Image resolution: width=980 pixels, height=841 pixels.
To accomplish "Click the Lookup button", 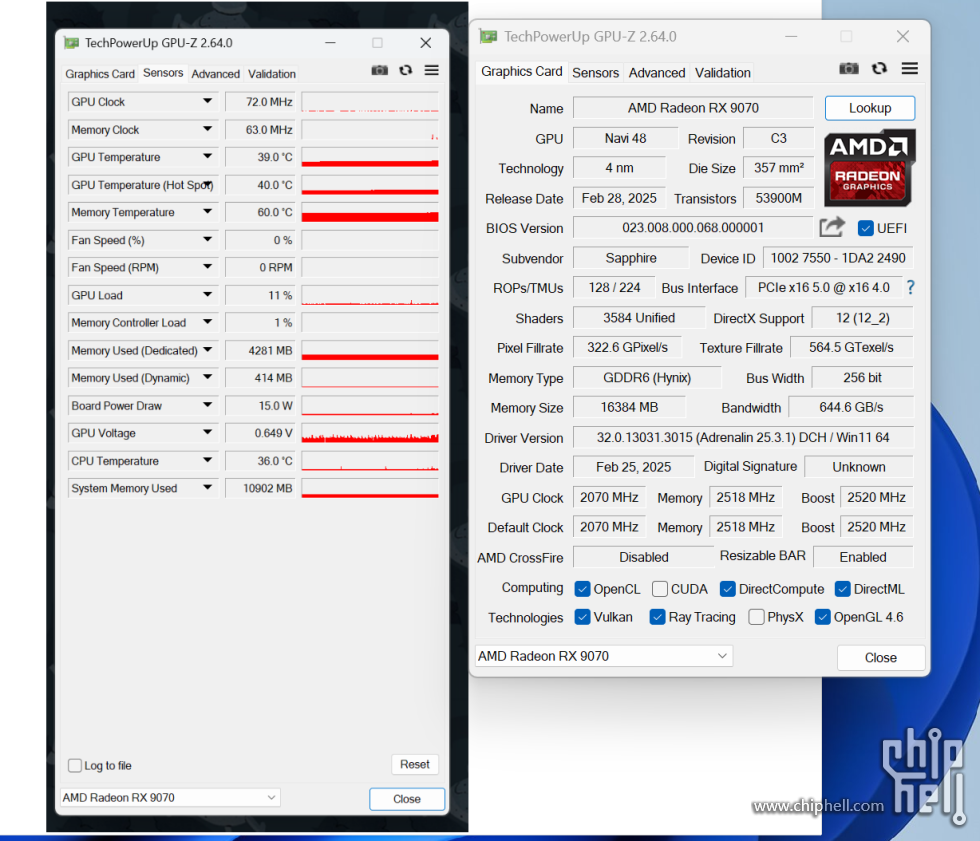I will pos(870,108).
